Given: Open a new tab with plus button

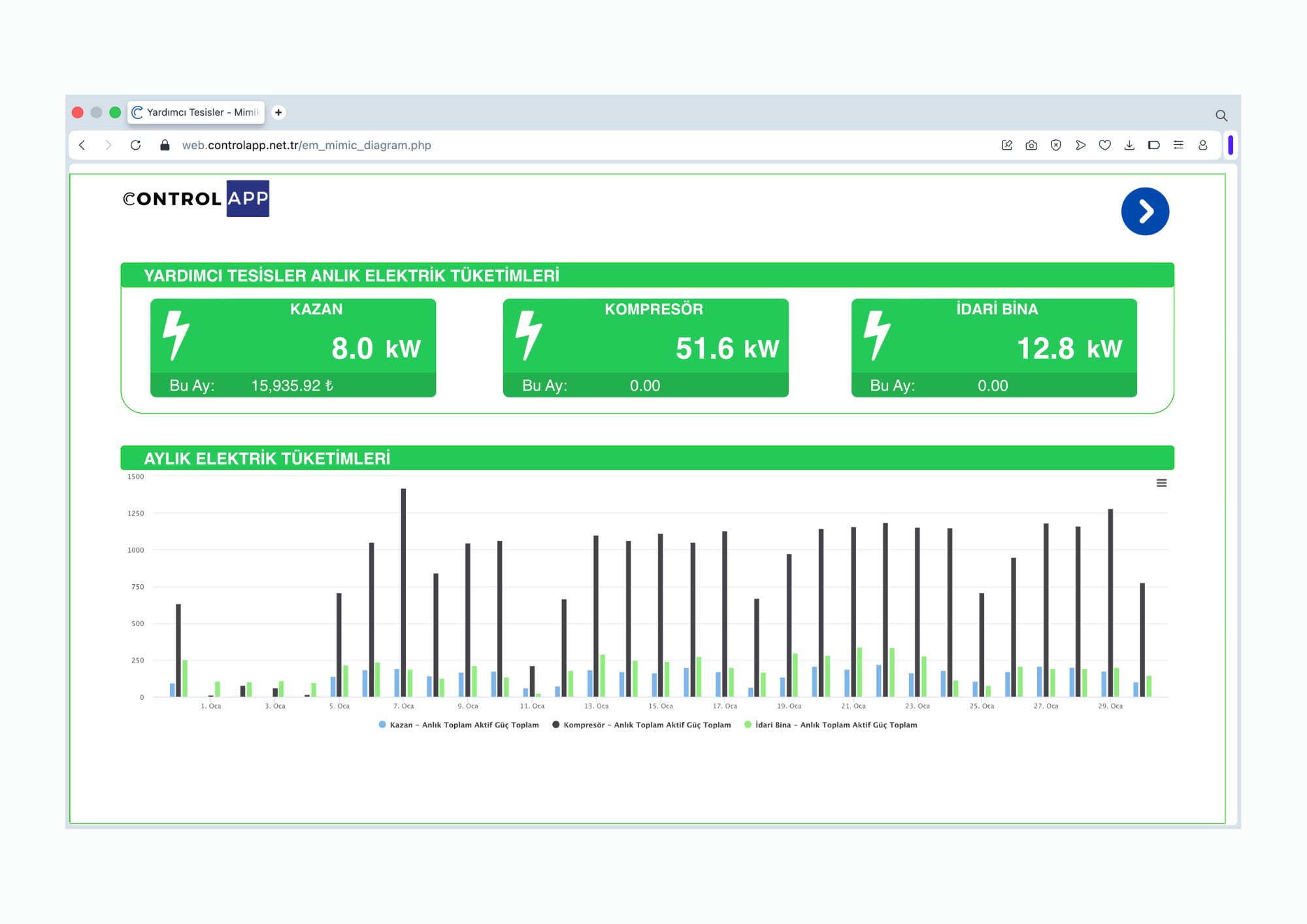Looking at the screenshot, I should coord(278,112).
